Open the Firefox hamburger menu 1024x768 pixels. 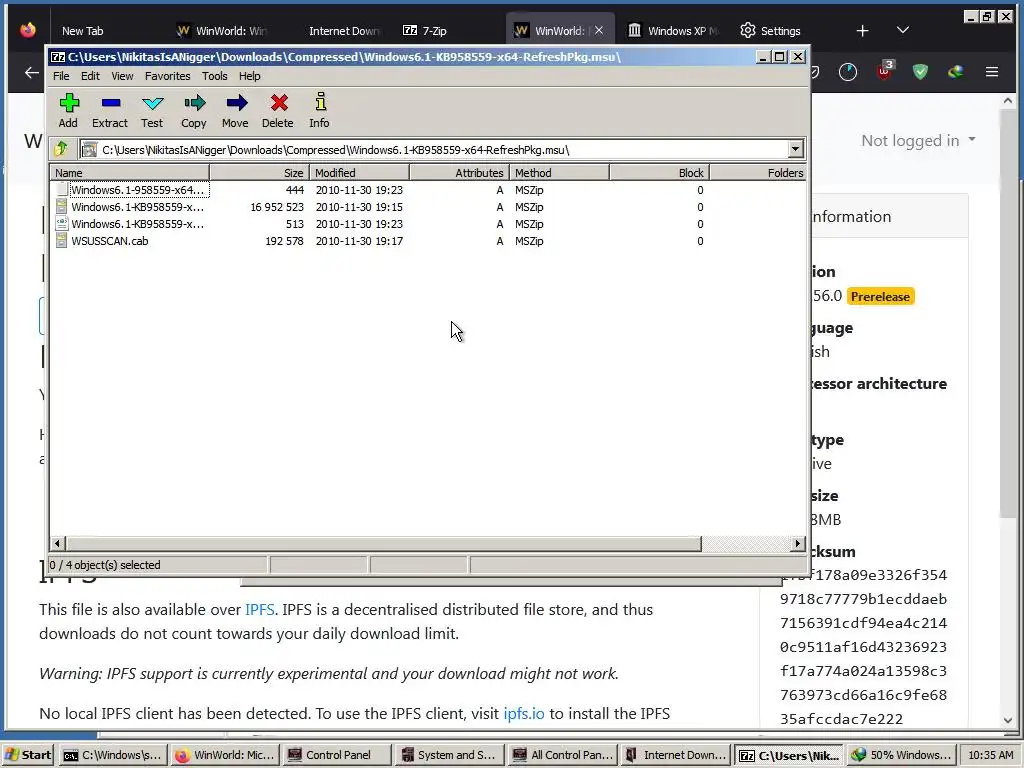coord(991,72)
